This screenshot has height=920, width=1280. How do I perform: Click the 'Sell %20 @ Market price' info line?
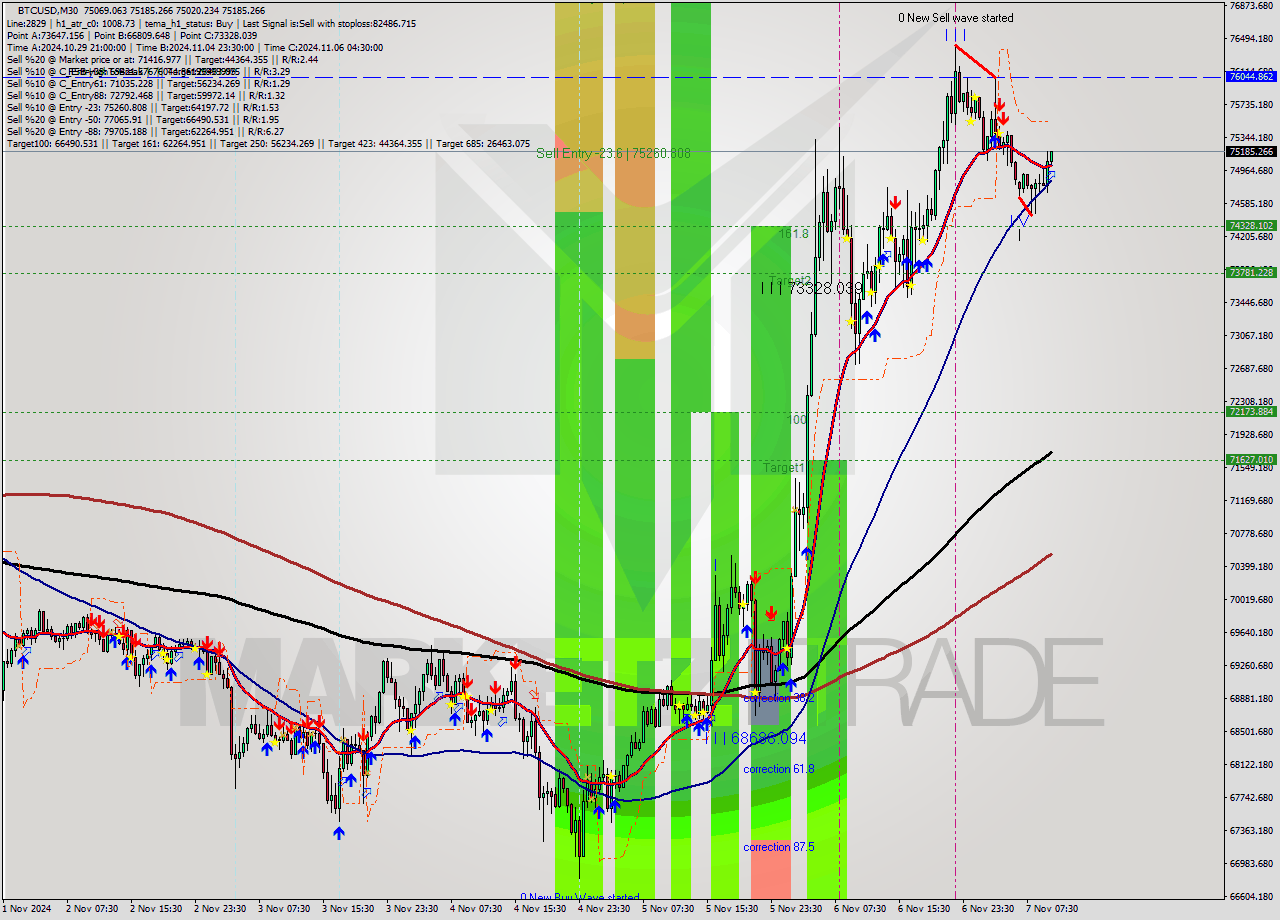click(162, 60)
